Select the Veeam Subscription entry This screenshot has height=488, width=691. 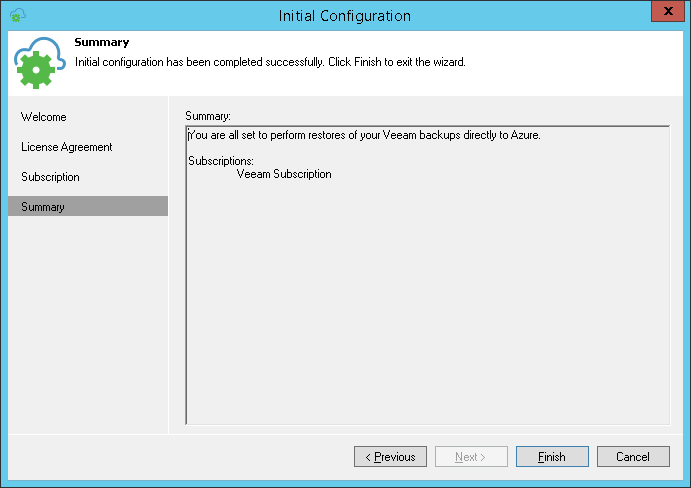(284, 174)
